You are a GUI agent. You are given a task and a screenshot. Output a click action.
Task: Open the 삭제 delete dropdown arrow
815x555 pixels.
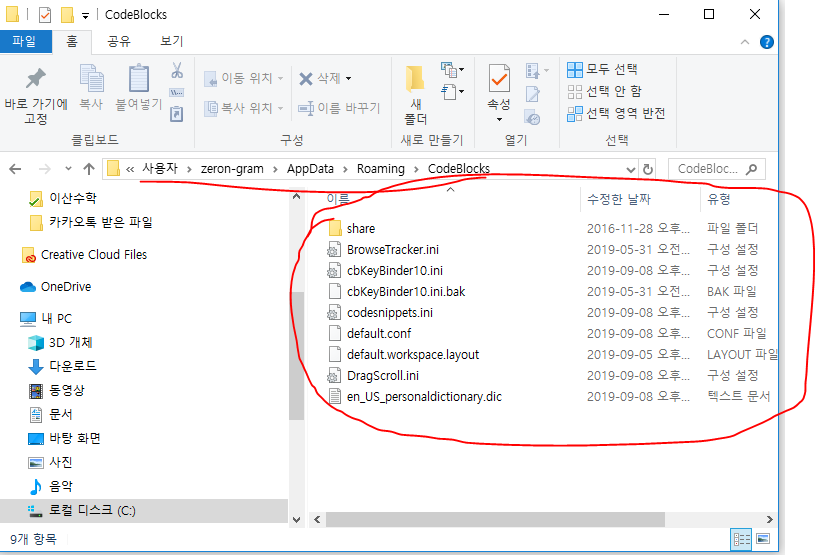click(348, 78)
